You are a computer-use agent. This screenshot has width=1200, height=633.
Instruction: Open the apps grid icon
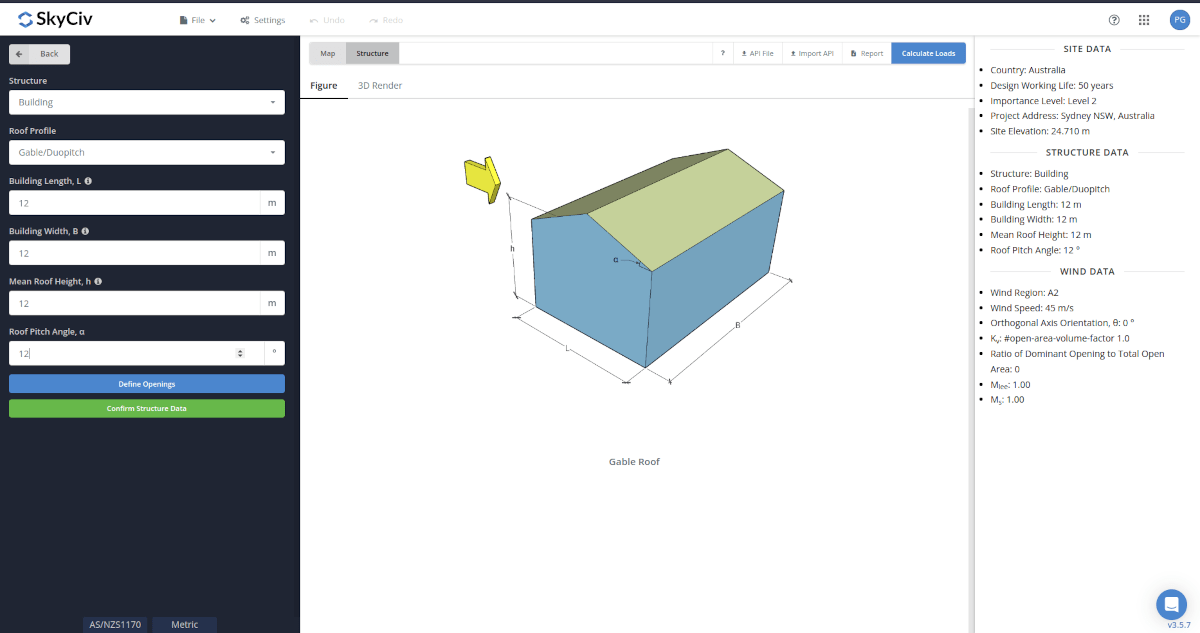point(1143,19)
